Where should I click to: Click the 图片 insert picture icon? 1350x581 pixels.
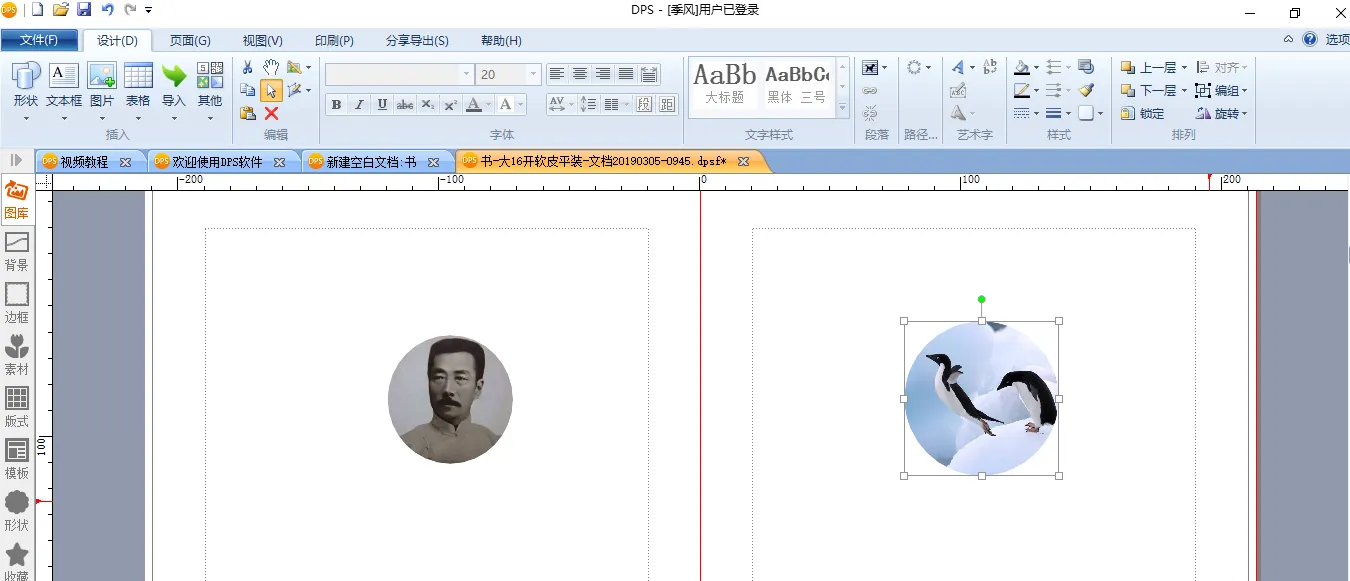[102, 77]
